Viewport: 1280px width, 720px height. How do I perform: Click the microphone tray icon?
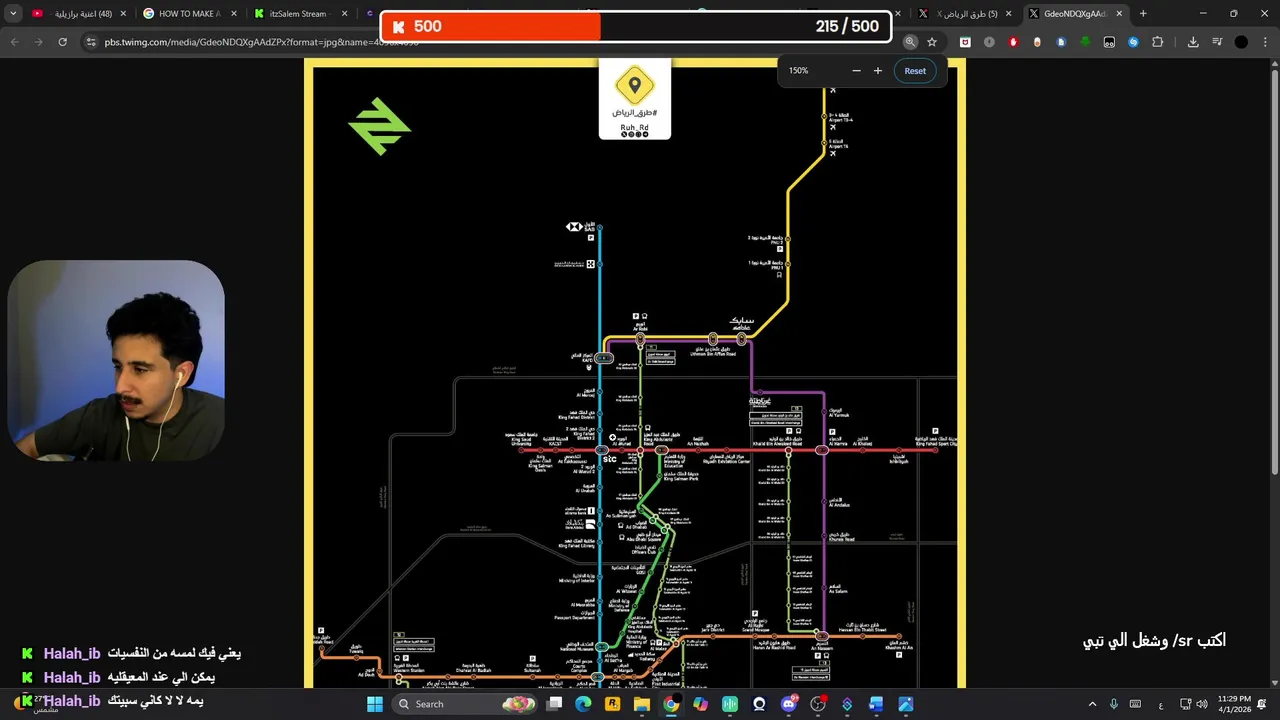1114,704
